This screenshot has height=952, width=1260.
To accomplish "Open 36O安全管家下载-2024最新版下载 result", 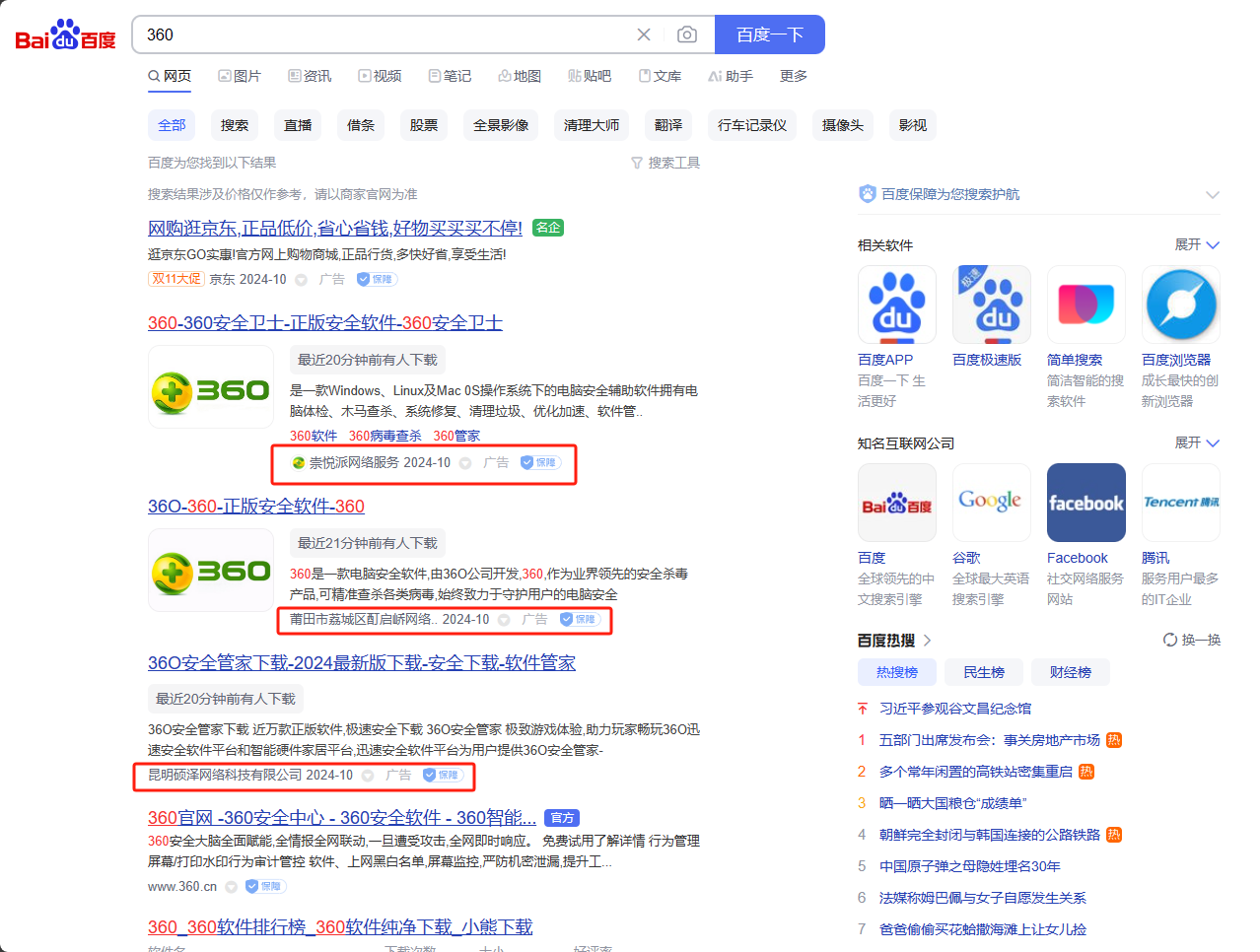I will pyautogui.click(x=362, y=662).
